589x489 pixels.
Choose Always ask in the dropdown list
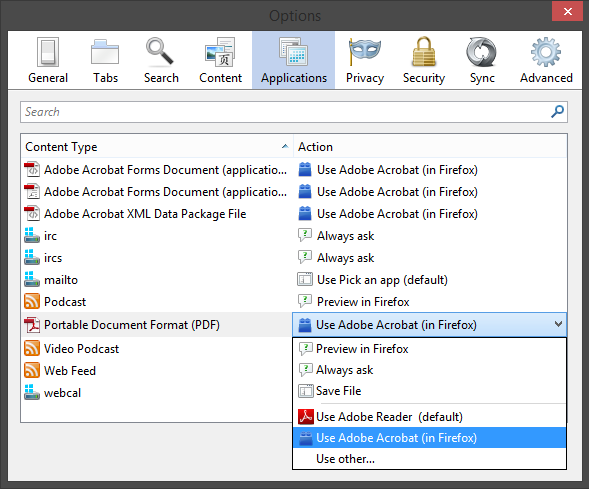click(429, 370)
